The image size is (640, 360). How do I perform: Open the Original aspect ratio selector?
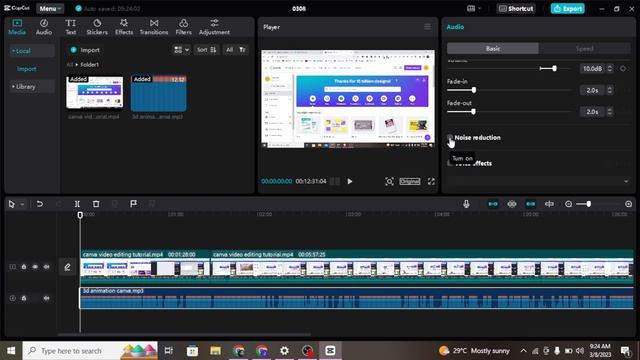click(410, 181)
